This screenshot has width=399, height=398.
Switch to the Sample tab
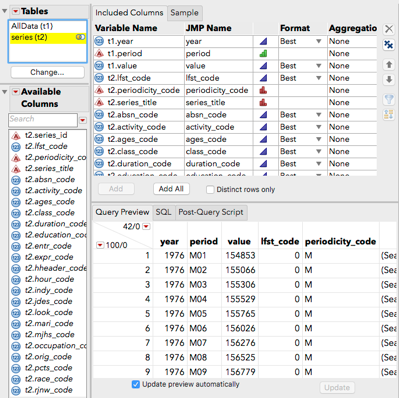[184, 13]
